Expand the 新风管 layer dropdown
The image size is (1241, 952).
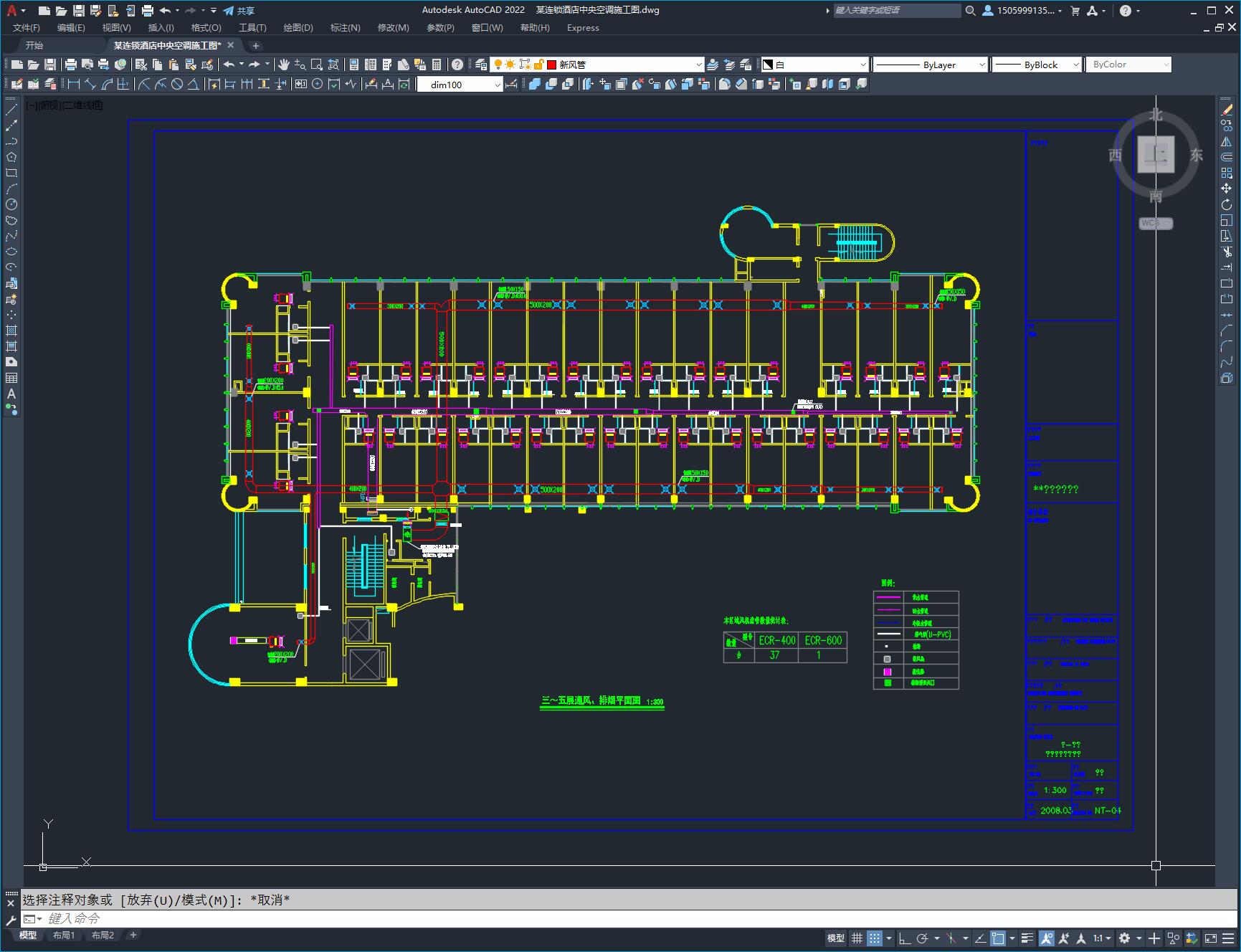(699, 65)
